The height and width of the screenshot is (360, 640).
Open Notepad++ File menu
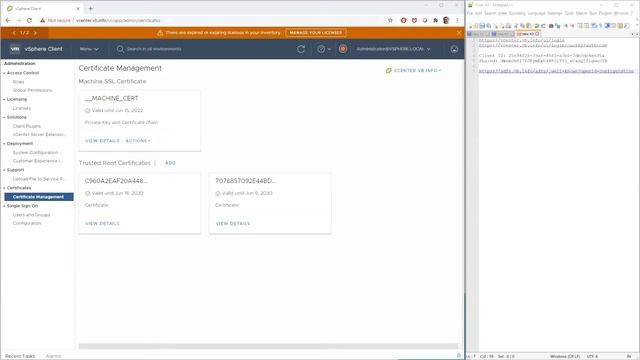470,13
